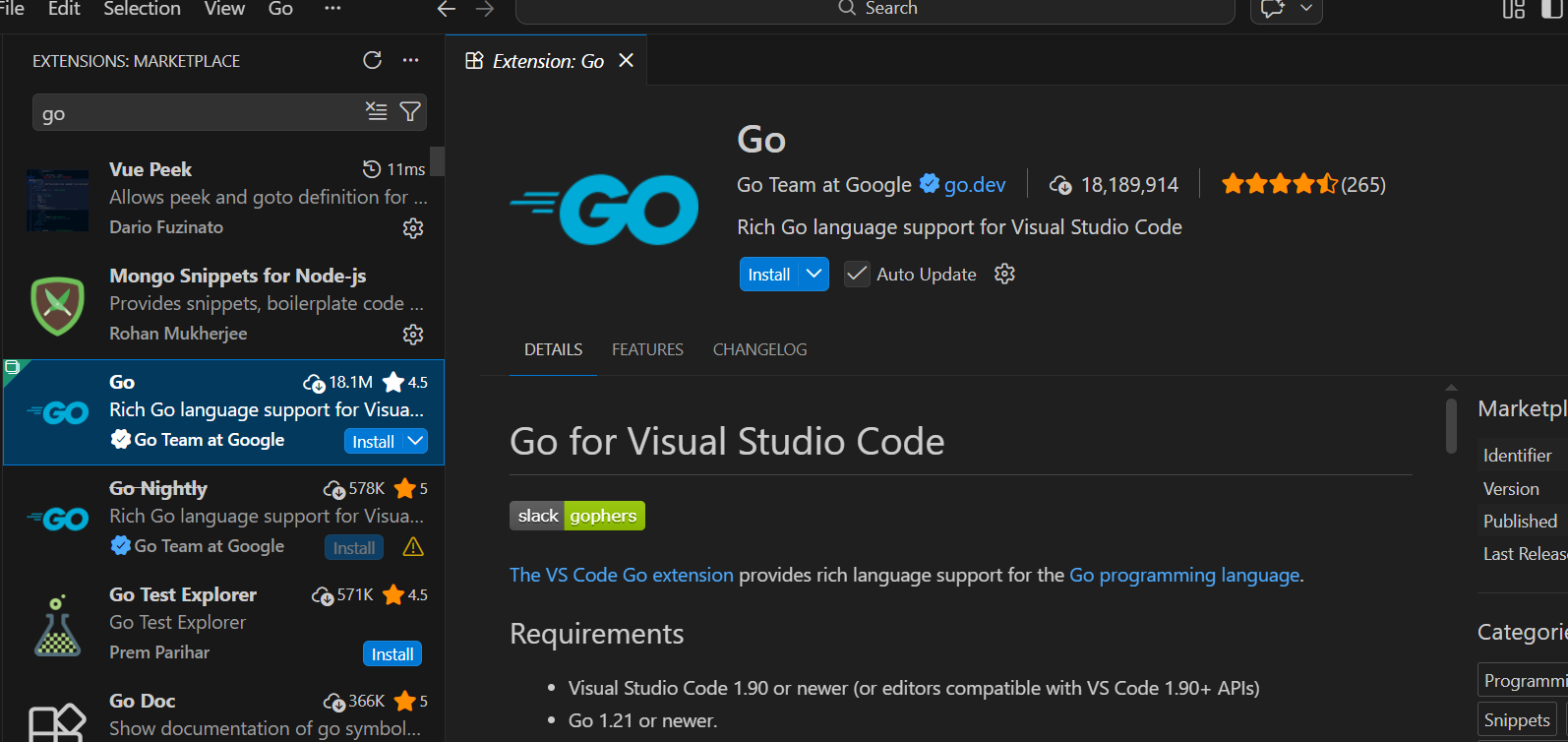Open Extensions view more actions menu

(x=410, y=60)
